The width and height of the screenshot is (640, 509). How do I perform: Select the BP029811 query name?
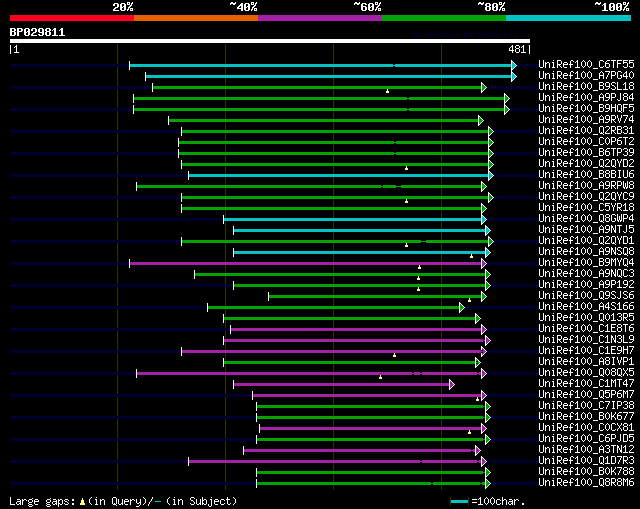[x=37, y=32]
